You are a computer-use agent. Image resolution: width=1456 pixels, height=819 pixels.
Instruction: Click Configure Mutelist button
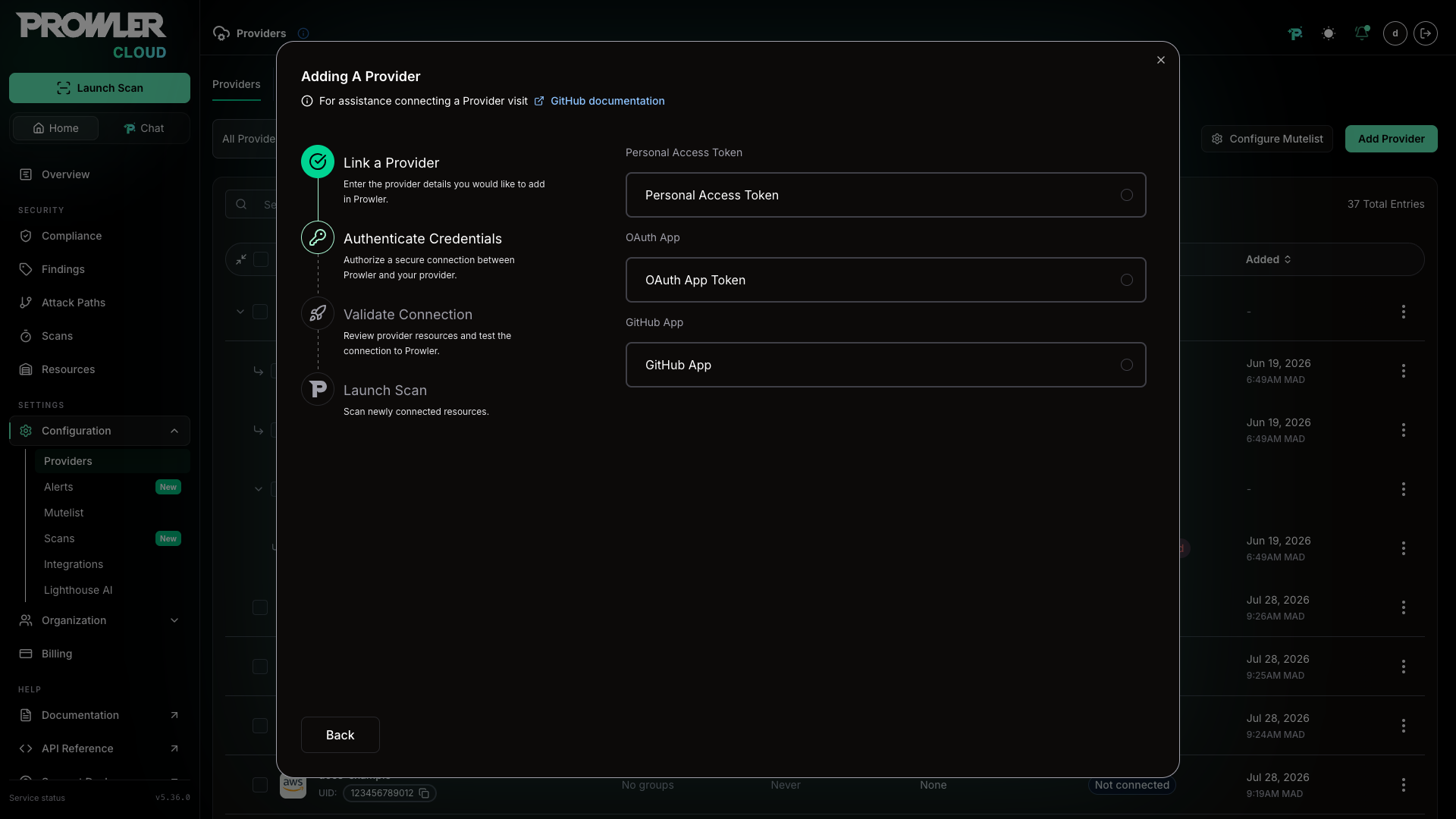1267,139
